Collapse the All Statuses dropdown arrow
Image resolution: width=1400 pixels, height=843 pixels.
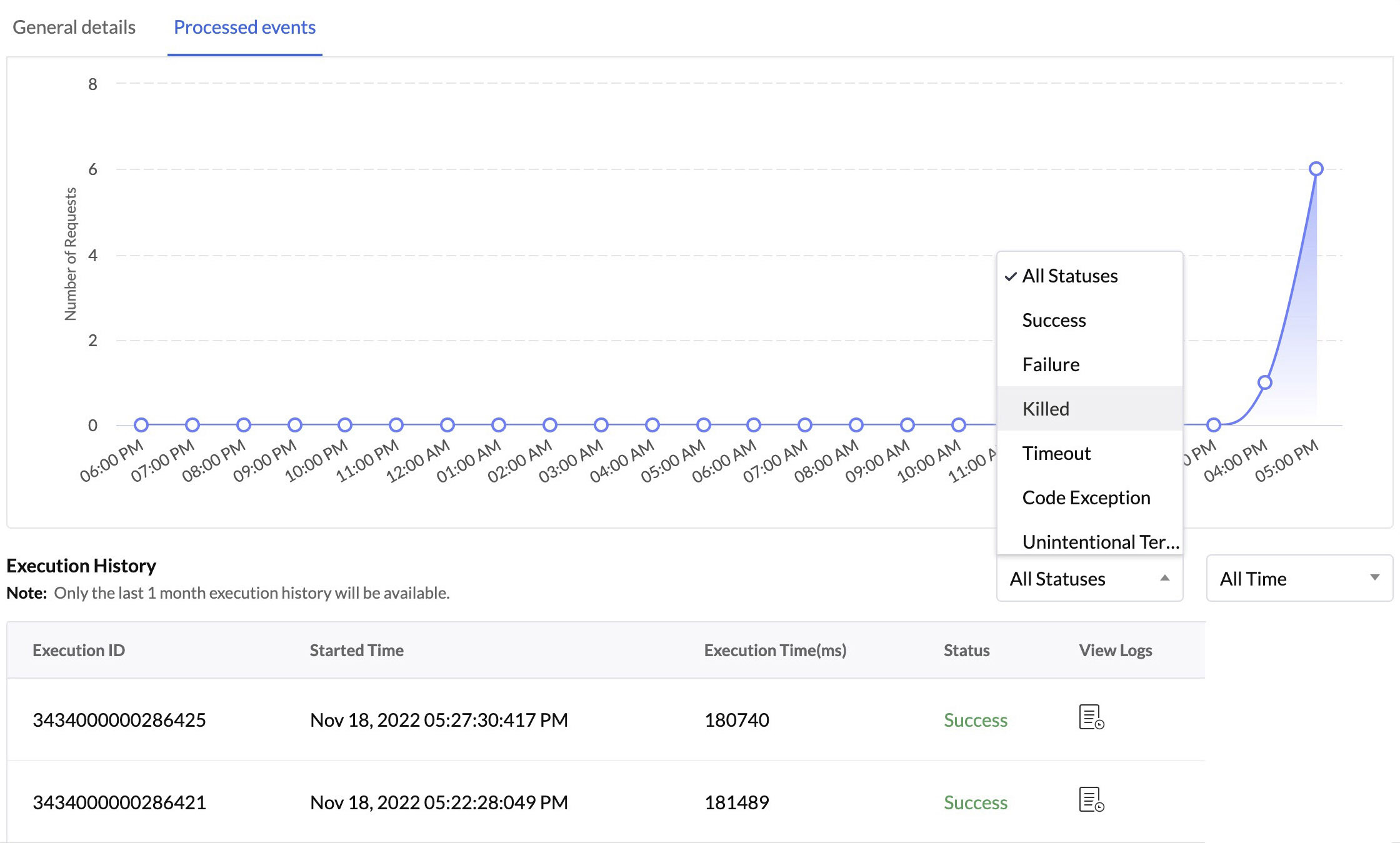pyautogui.click(x=1164, y=578)
